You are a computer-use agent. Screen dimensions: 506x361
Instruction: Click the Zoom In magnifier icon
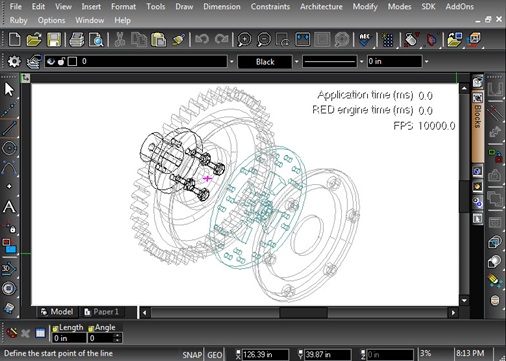click(x=244, y=40)
